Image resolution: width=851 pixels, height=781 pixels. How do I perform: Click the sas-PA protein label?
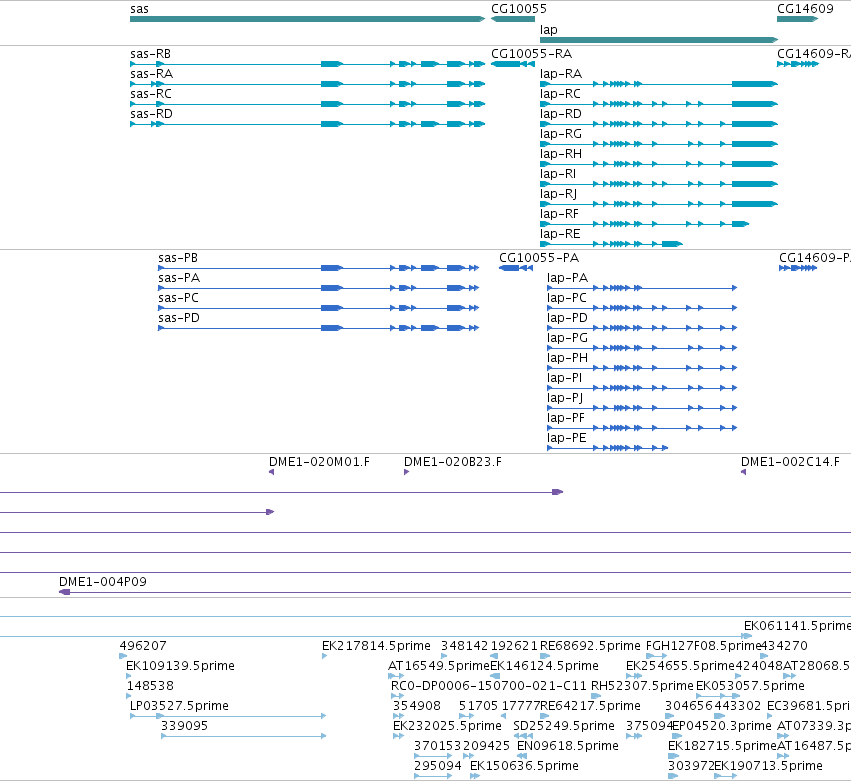pos(179,278)
